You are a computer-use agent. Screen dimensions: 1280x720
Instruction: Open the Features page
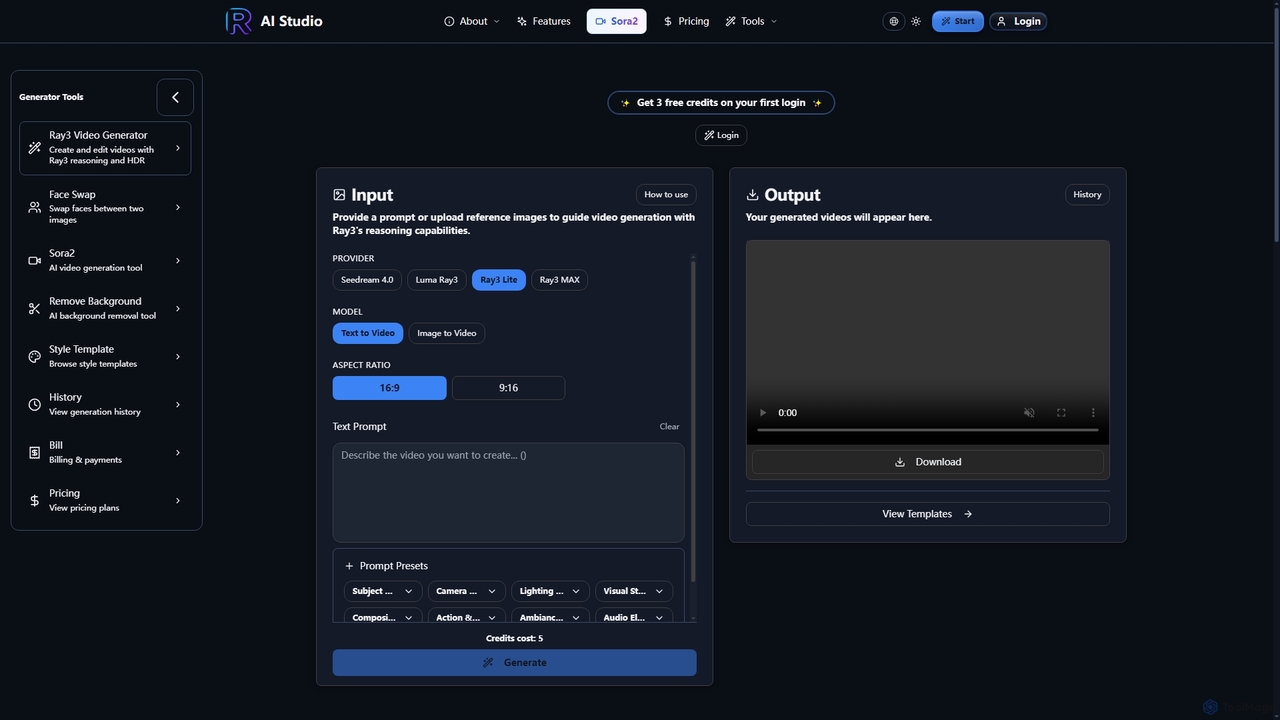(544, 21)
